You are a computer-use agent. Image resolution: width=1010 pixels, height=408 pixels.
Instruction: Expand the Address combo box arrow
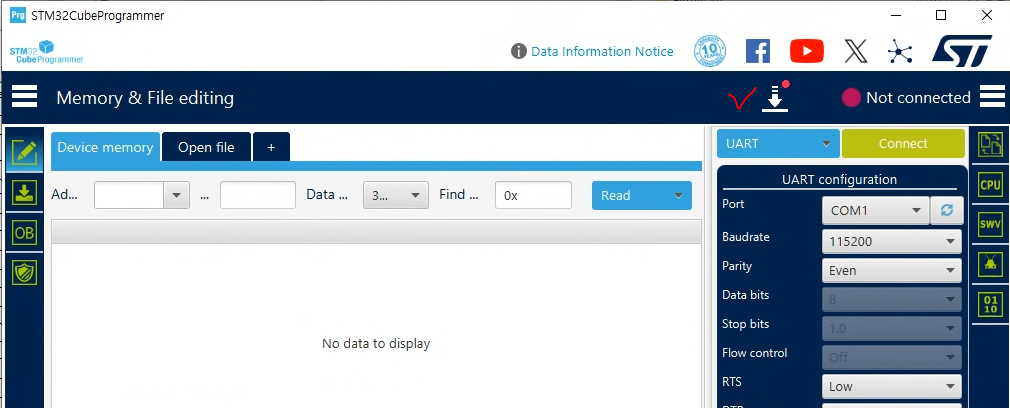tap(176, 195)
